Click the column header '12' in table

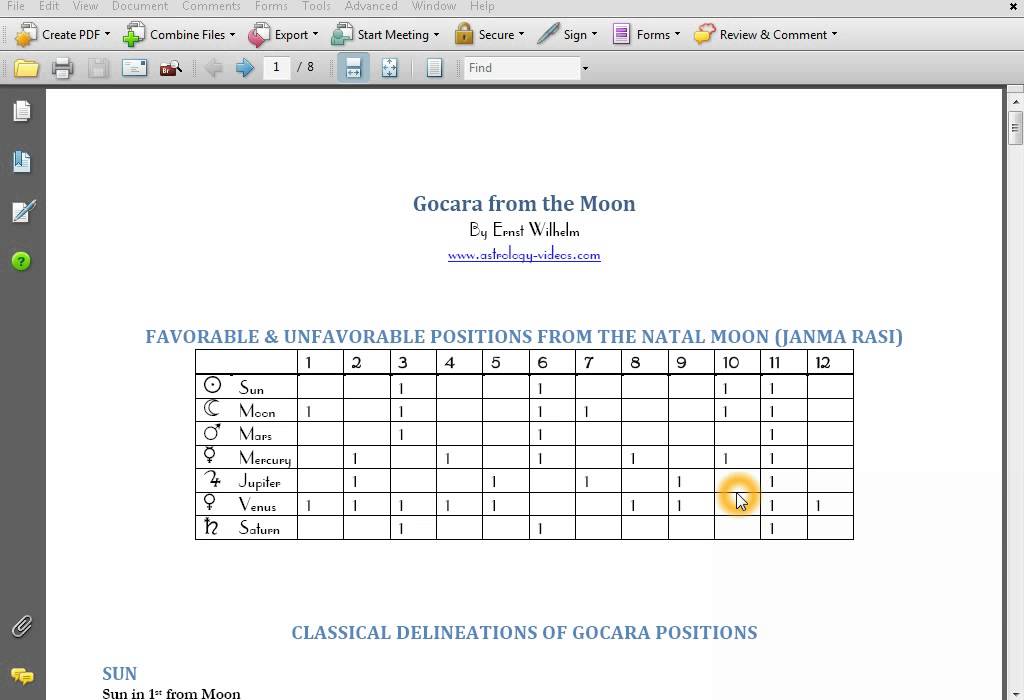[823, 362]
